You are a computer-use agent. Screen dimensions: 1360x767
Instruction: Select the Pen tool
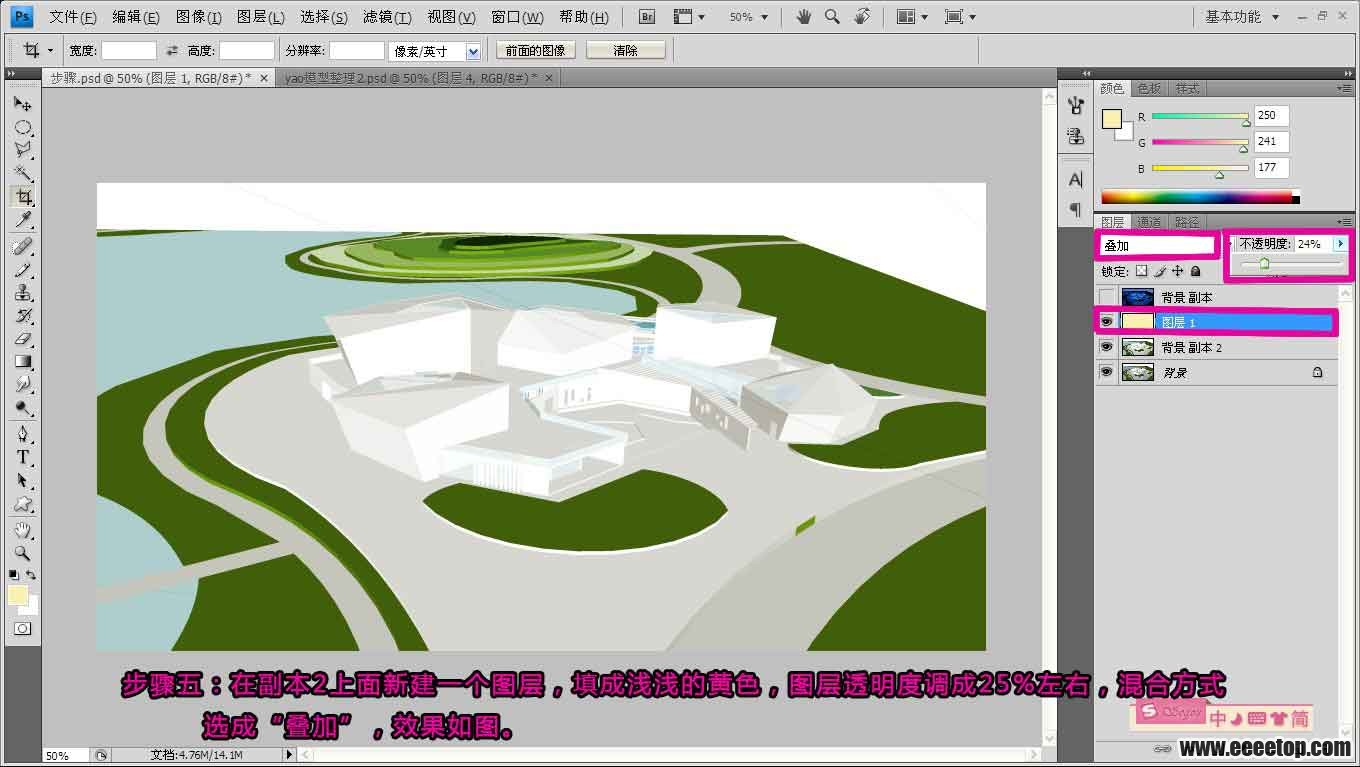pyautogui.click(x=23, y=434)
